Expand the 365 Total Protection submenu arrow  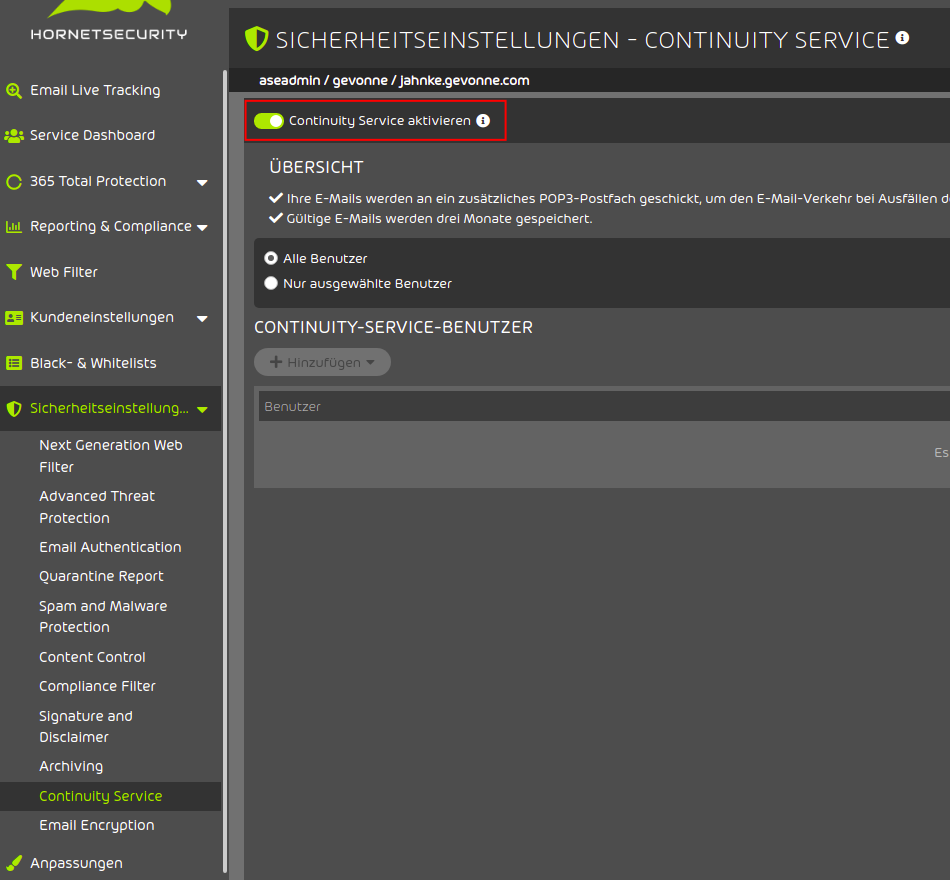(202, 182)
